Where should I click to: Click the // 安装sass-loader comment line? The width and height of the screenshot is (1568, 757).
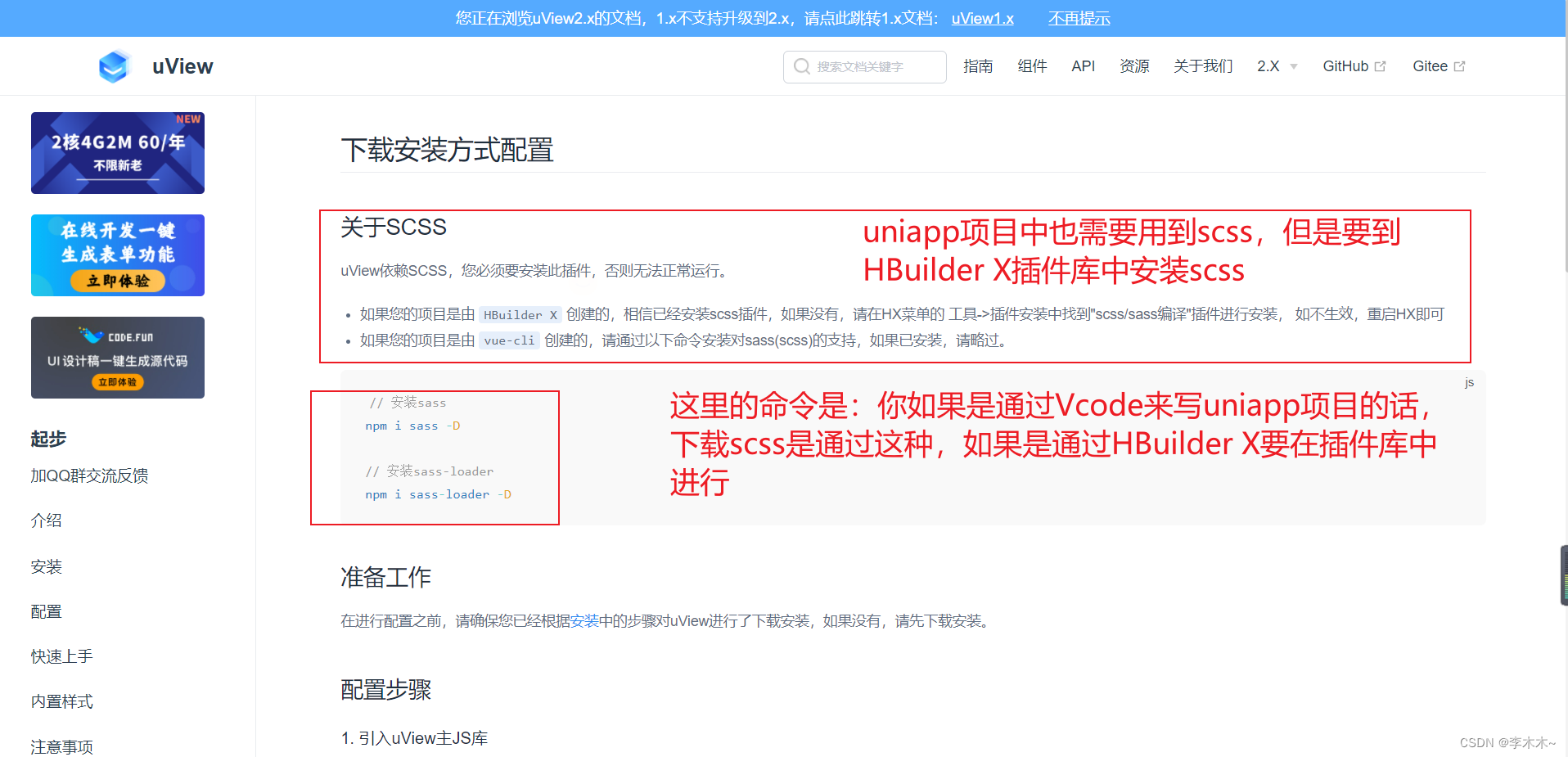[x=430, y=471]
